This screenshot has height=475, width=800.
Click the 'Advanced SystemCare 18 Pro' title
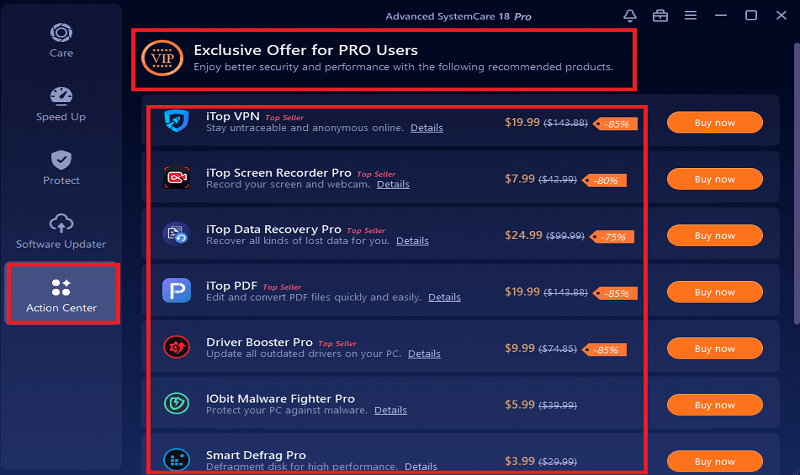coord(458,16)
